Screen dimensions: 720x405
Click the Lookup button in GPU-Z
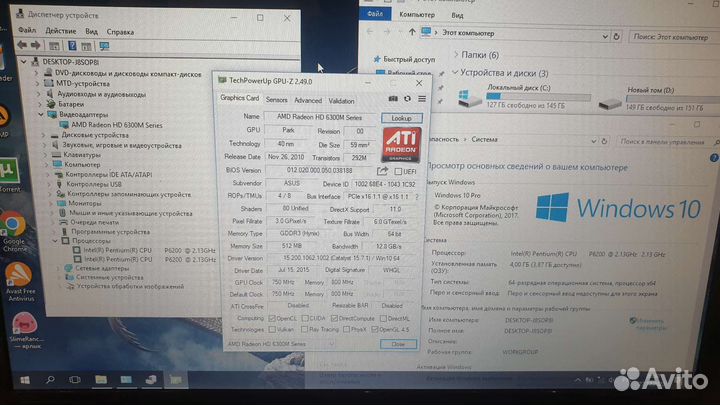(x=401, y=118)
